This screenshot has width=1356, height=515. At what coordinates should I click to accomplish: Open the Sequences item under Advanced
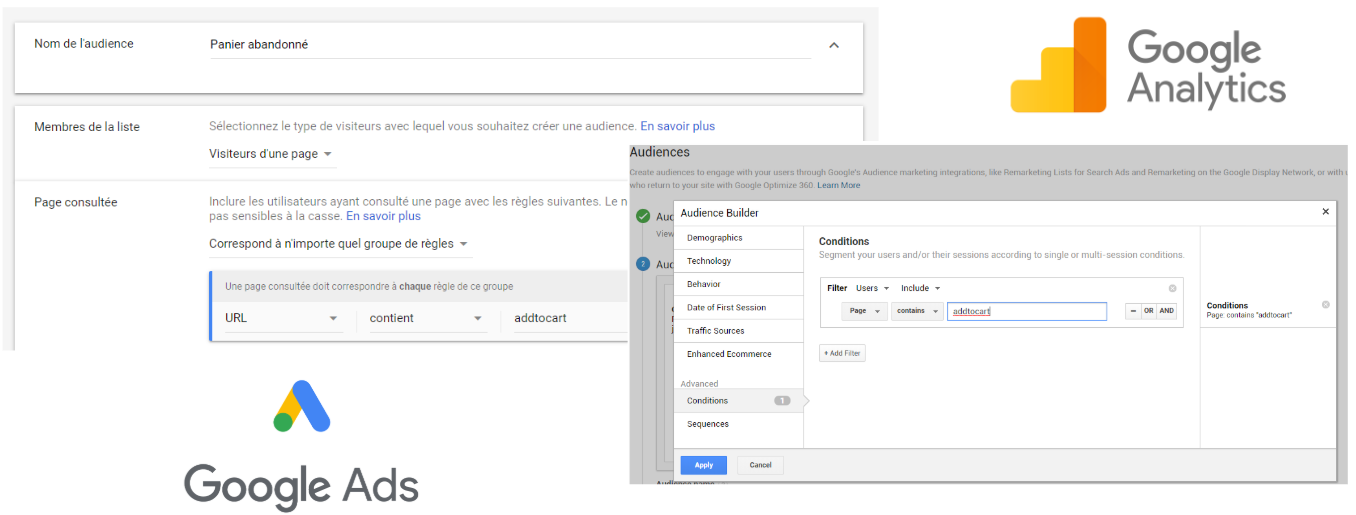pyautogui.click(x=739, y=424)
